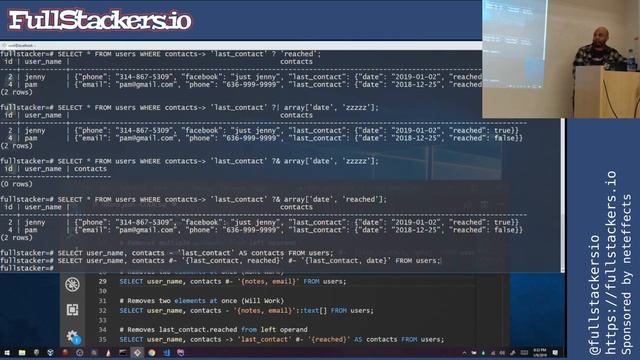Open the red round app on the taskbar
The height and width of the screenshot is (360, 640).
point(65,353)
